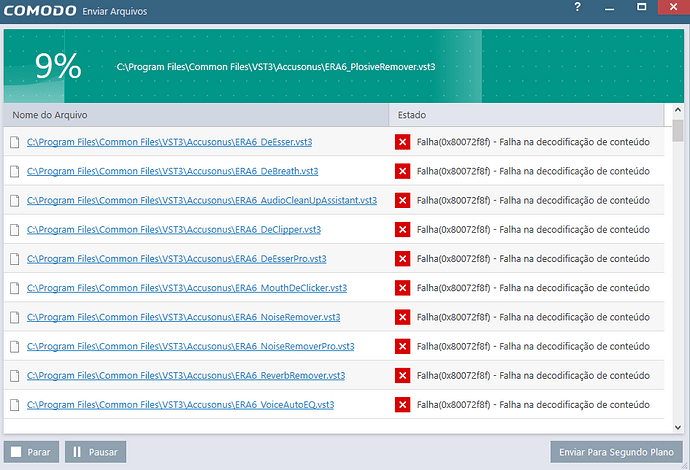
Task: Click the file icon beside ERA6_AudioCleanUpAssistant.vst3
Action: (15, 201)
